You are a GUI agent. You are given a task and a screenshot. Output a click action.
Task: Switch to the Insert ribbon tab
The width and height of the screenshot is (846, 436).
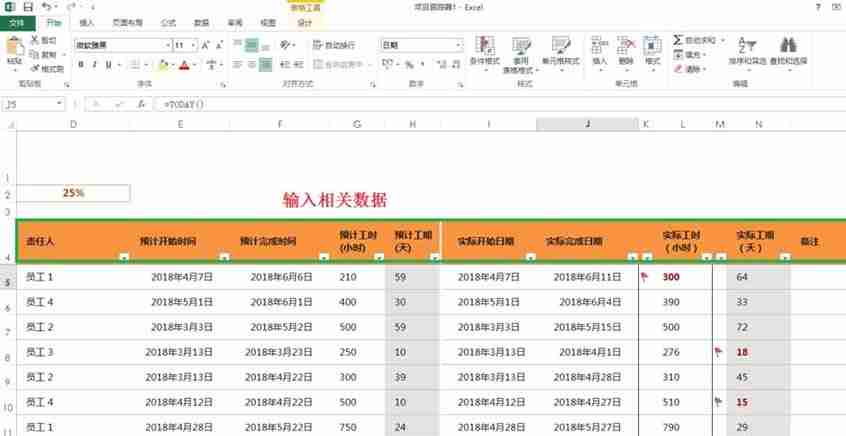tap(87, 23)
